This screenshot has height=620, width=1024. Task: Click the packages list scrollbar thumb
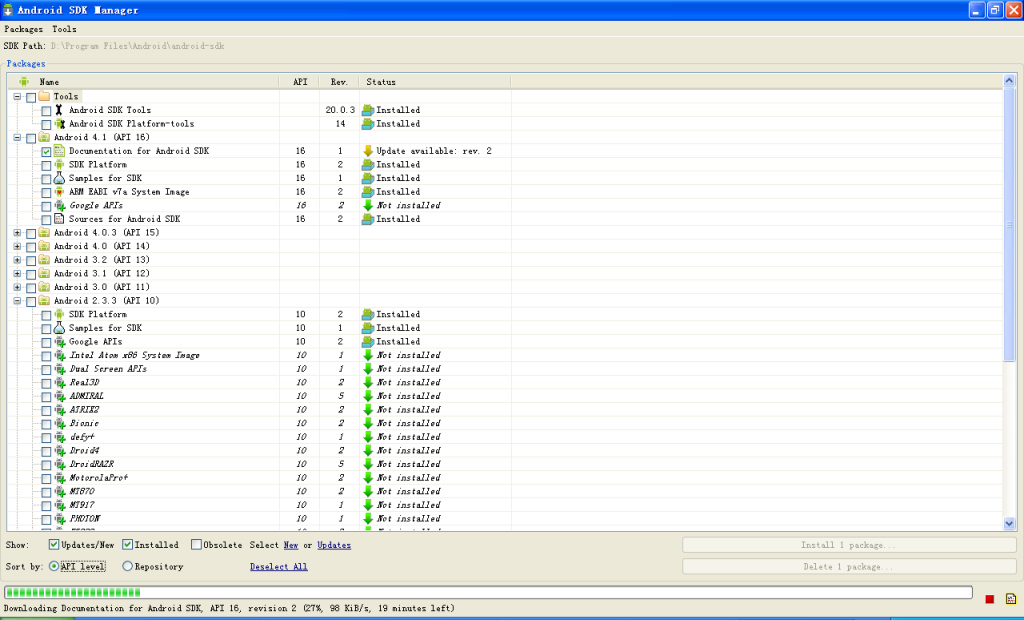(1009, 225)
